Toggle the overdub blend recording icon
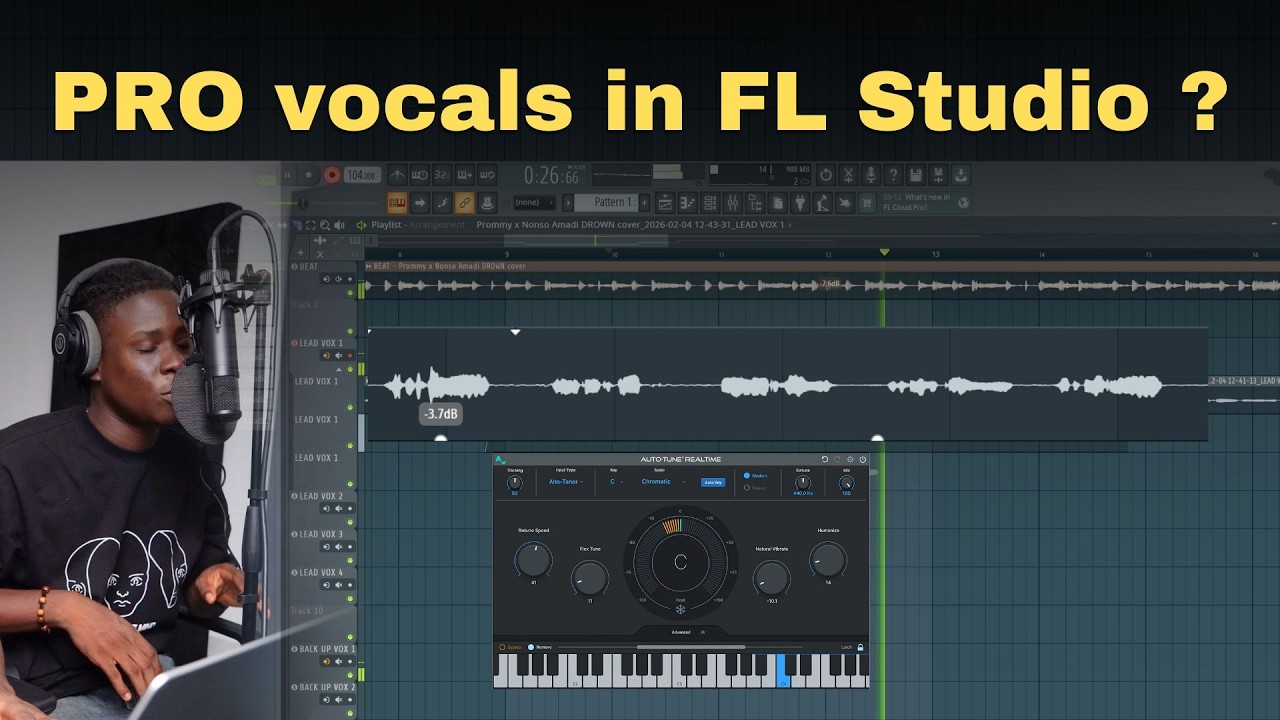 click(464, 174)
